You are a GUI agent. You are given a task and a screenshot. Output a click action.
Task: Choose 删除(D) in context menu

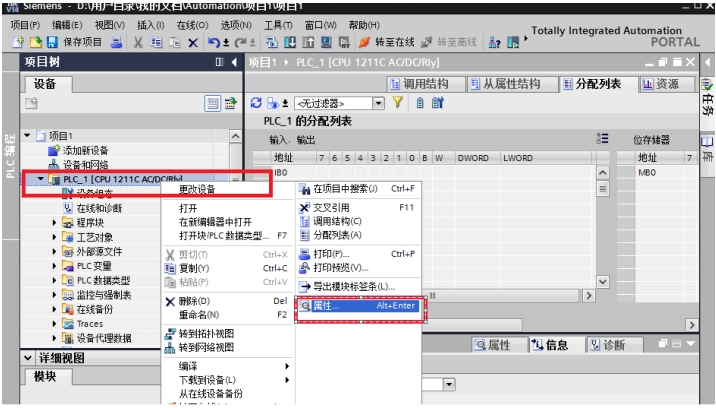coord(227,301)
